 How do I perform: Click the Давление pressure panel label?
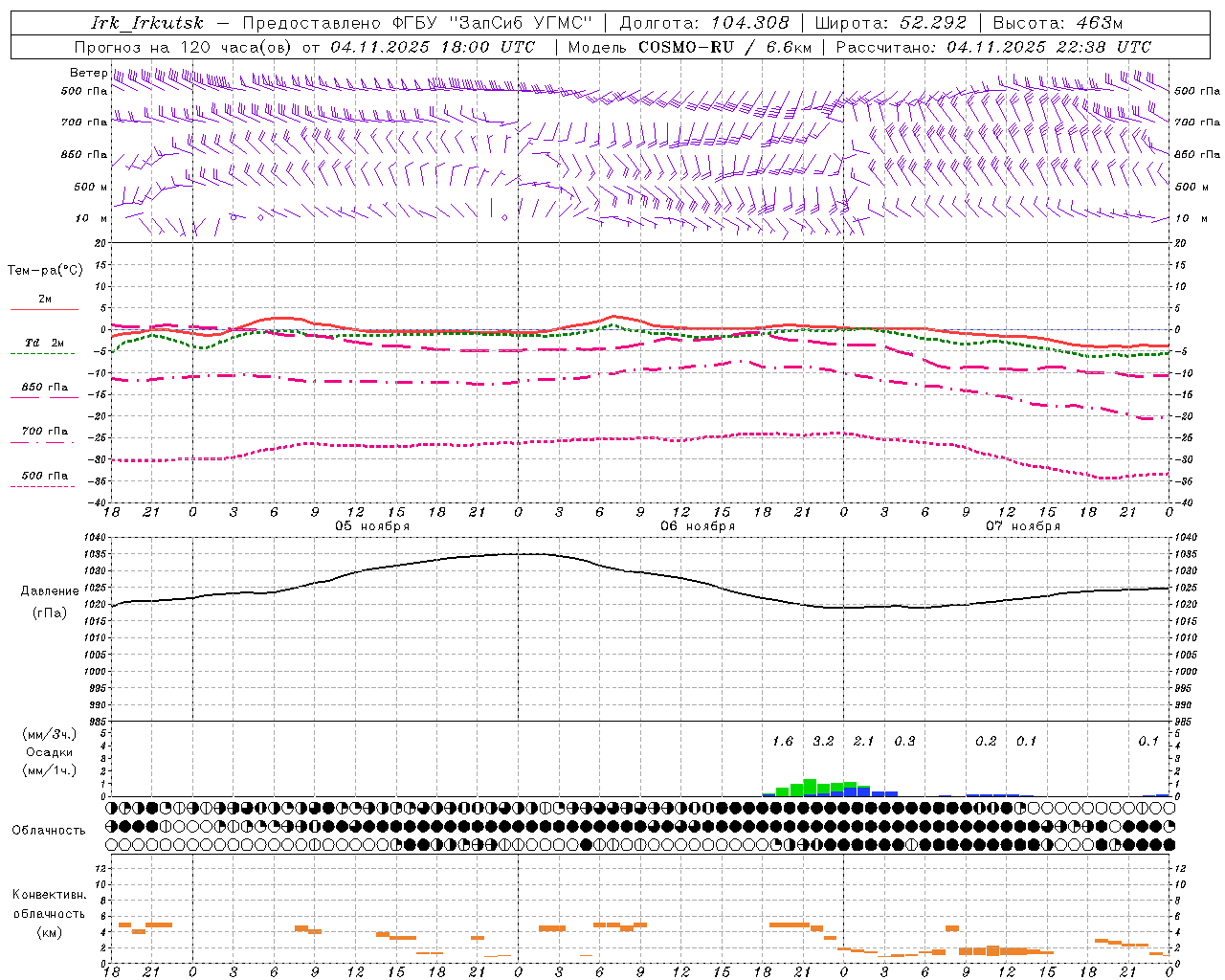50,591
